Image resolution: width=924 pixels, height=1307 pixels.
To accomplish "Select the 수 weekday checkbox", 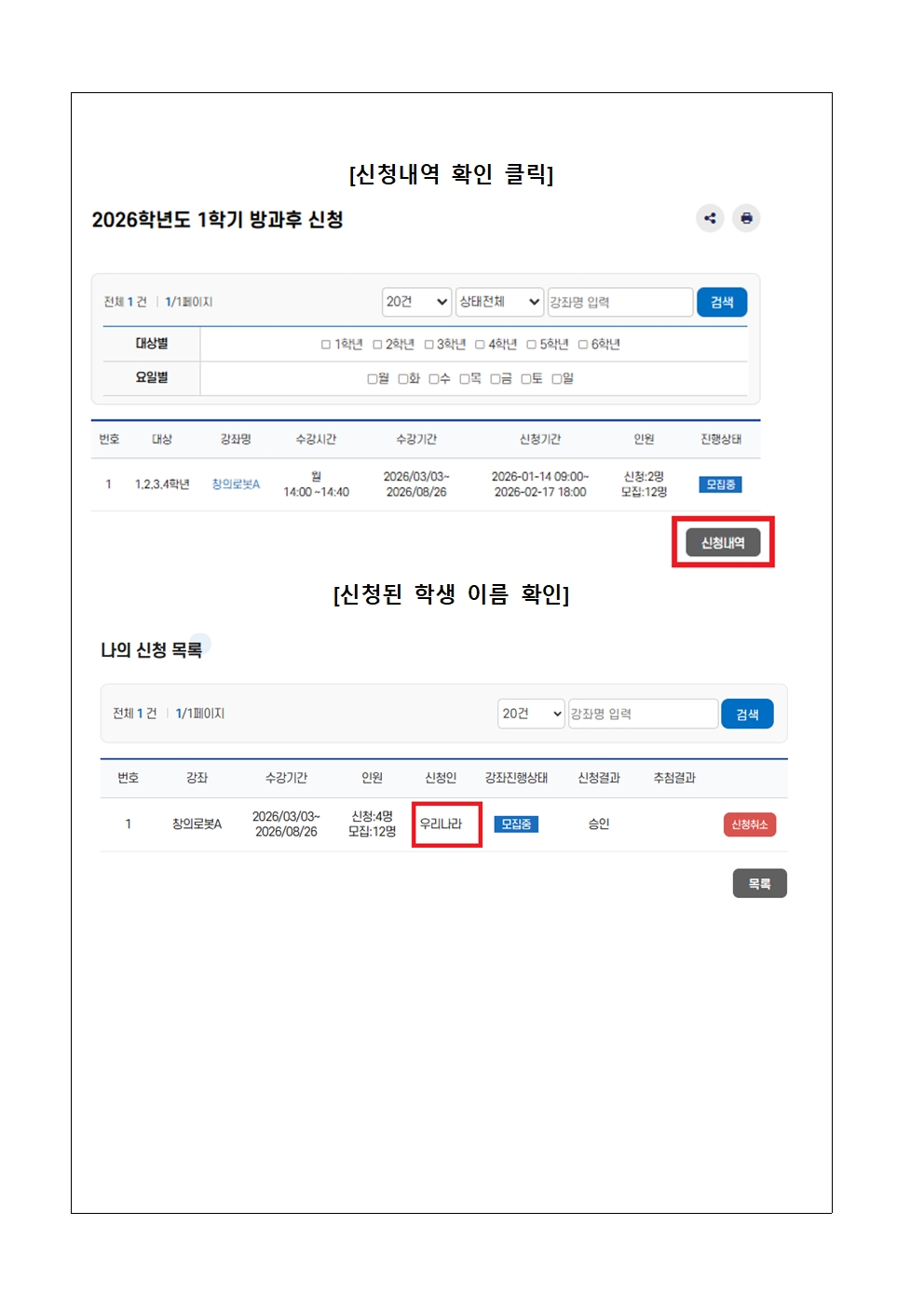I will [434, 379].
